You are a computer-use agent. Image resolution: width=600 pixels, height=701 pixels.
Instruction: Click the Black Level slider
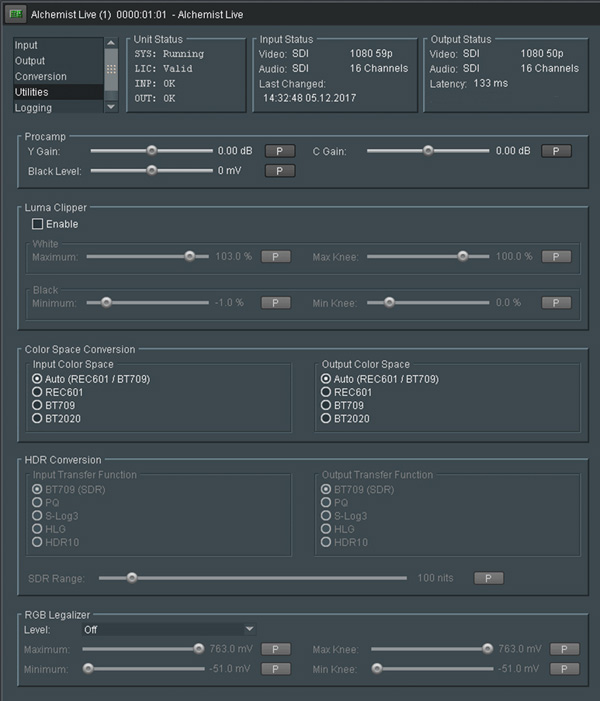(152, 170)
